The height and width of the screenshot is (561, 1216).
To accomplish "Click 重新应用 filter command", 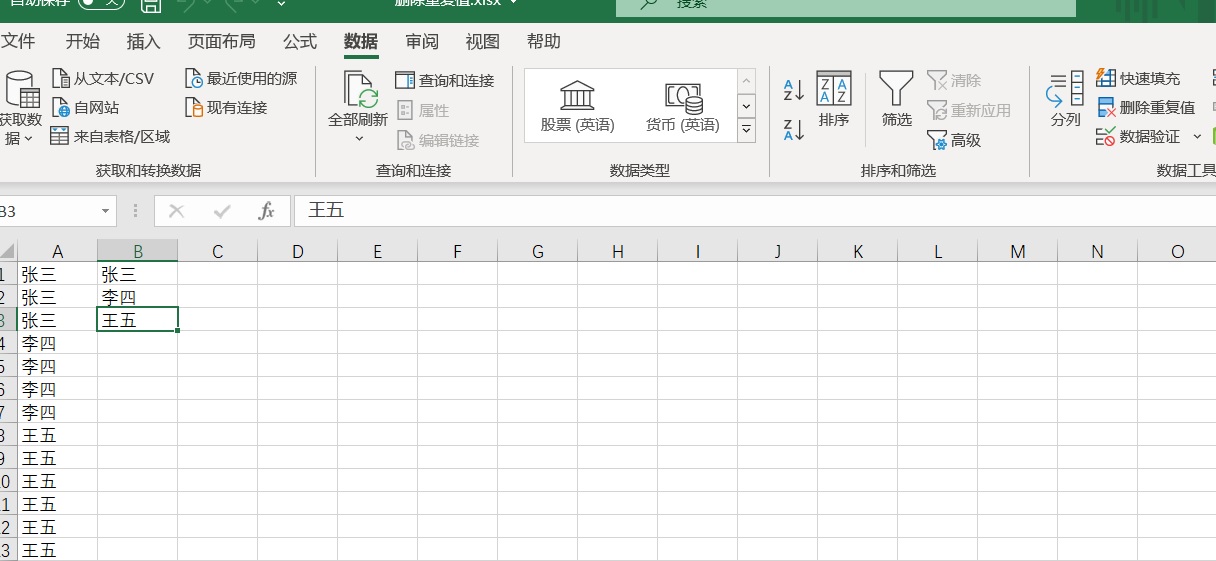I will click(x=969, y=110).
